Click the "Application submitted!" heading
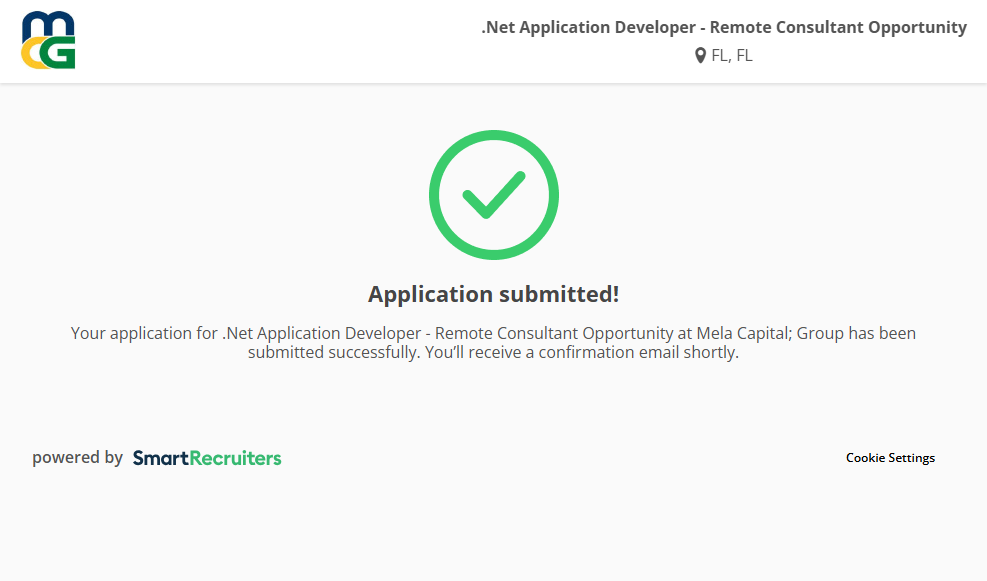Screen dimensions: 987x581 [x=493, y=294]
